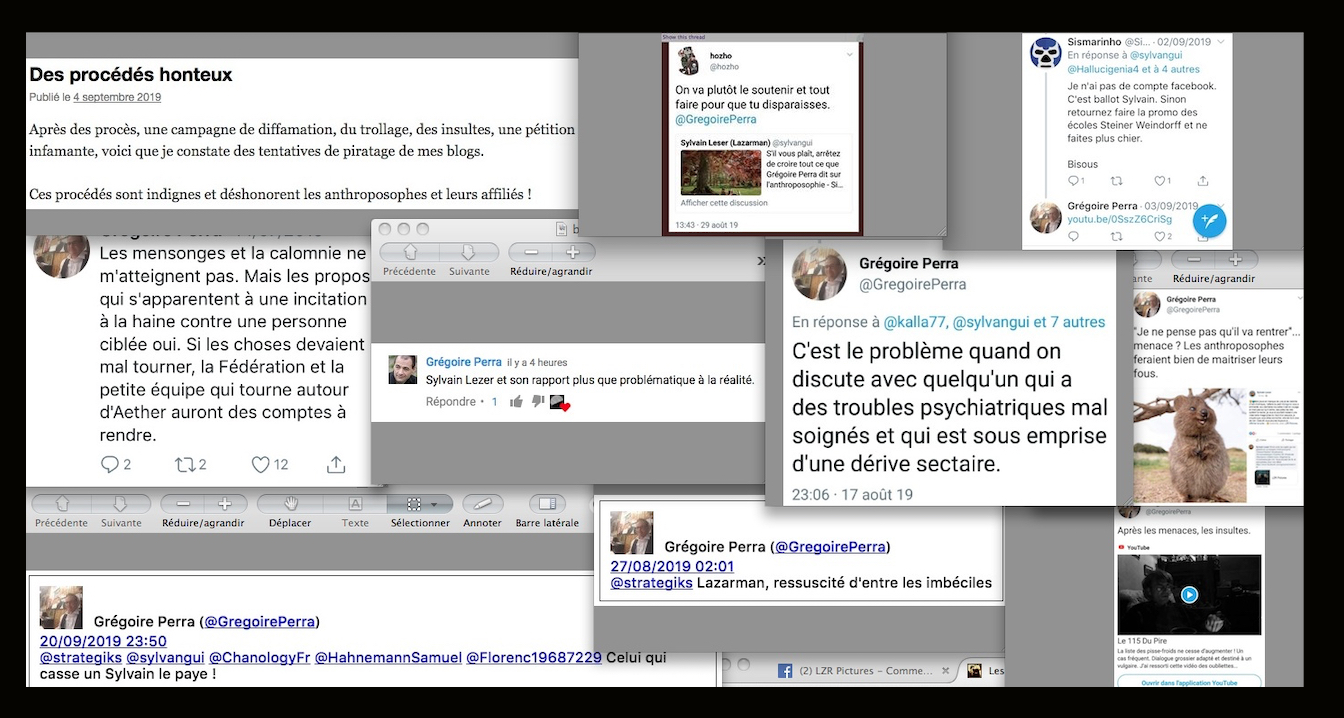The height and width of the screenshot is (718, 1344).
Task: Select the Texte tool in Preview toolbar
Action: (x=355, y=504)
